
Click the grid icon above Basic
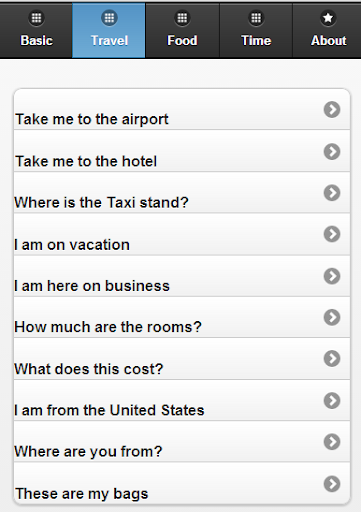click(36, 18)
